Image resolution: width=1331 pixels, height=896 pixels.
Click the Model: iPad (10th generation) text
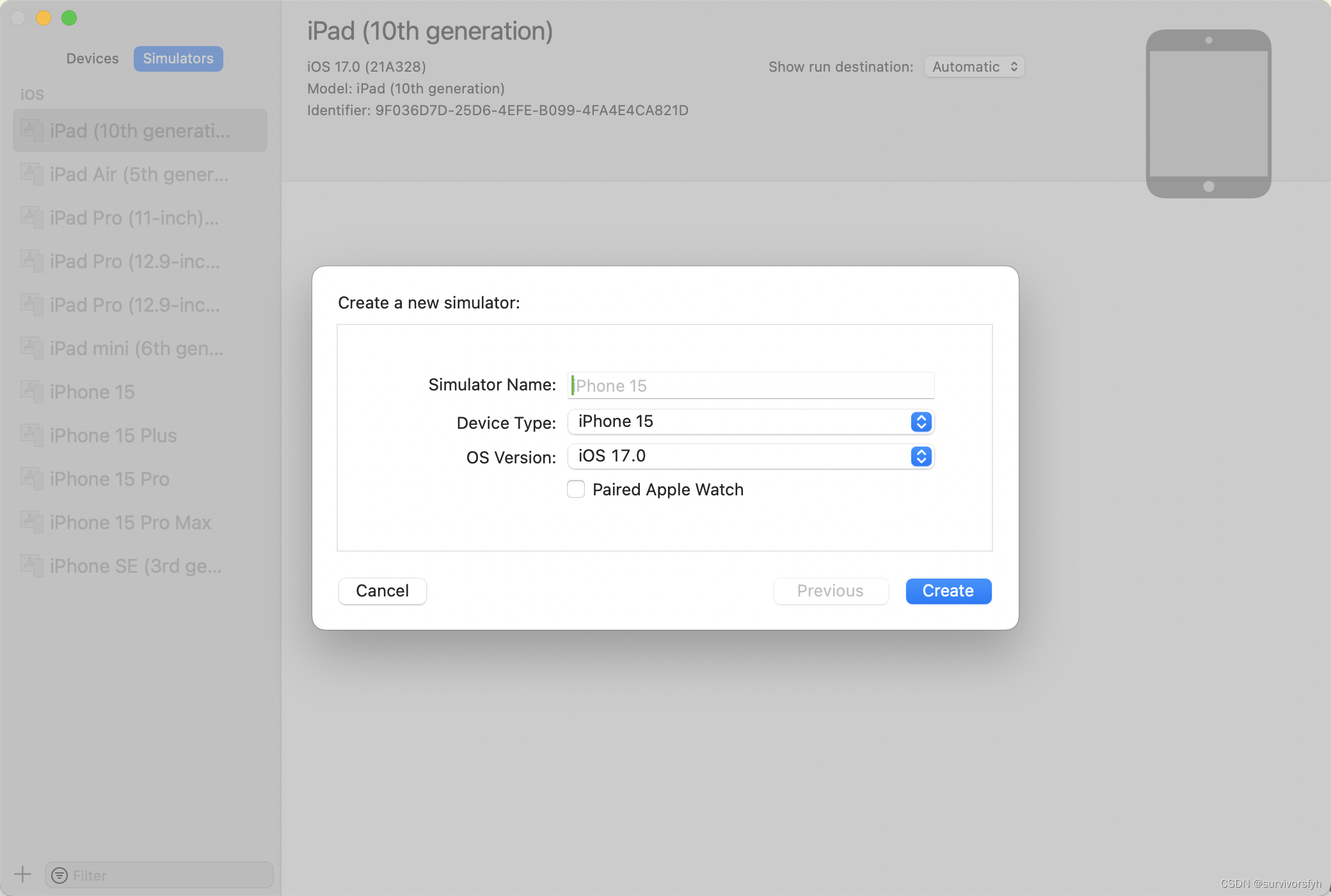click(x=406, y=88)
